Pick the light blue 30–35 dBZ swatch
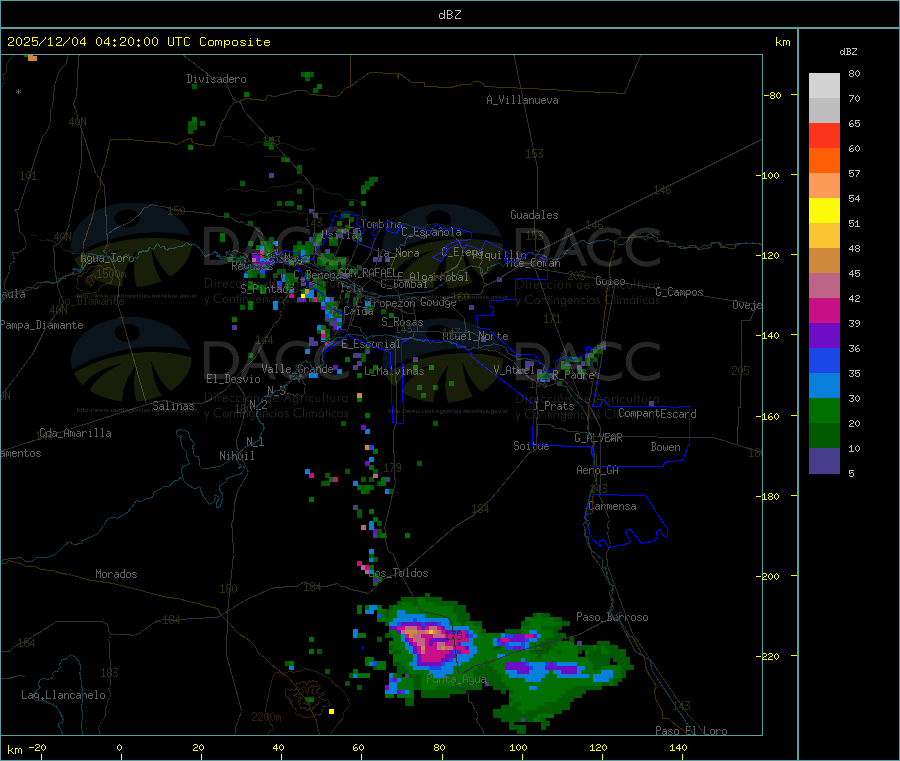Image resolution: width=900 pixels, height=761 pixels. pyautogui.click(x=824, y=386)
